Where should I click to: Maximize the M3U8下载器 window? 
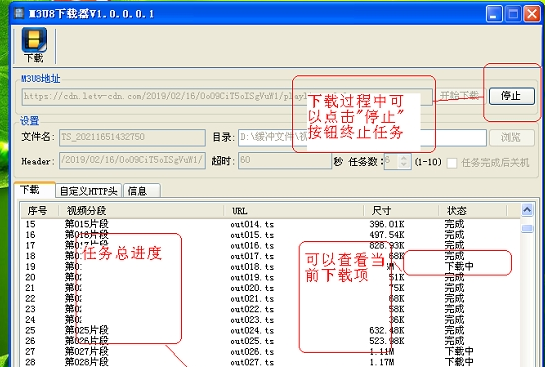point(513,14)
